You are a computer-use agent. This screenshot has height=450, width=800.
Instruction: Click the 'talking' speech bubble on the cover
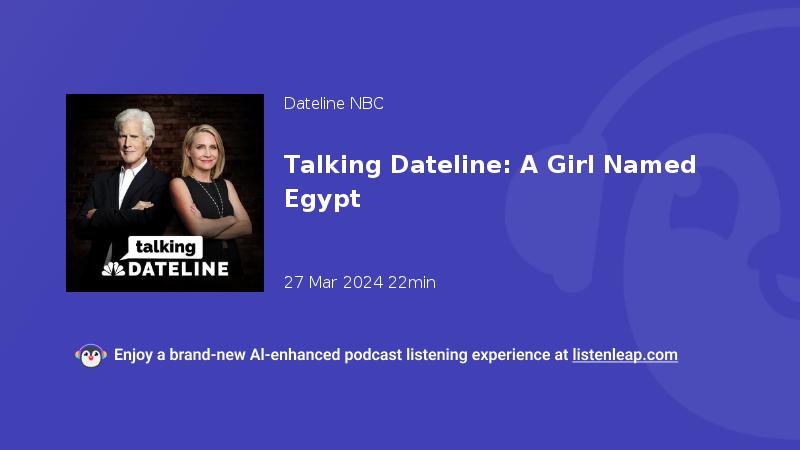[x=162, y=248]
